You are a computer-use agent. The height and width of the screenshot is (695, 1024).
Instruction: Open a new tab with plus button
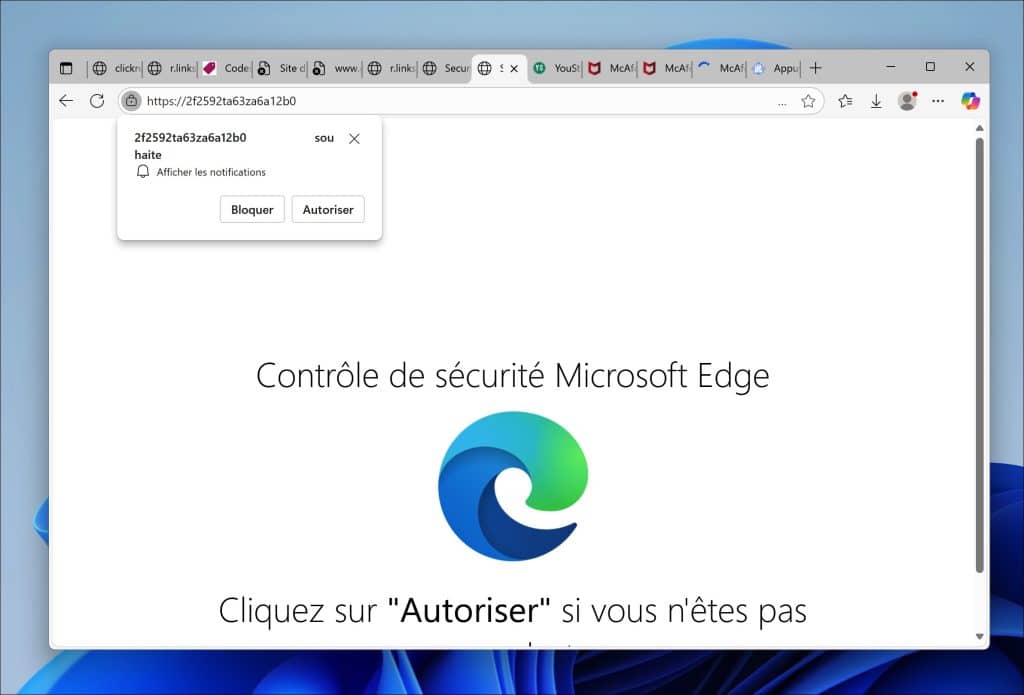pyautogui.click(x=815, y=68)
